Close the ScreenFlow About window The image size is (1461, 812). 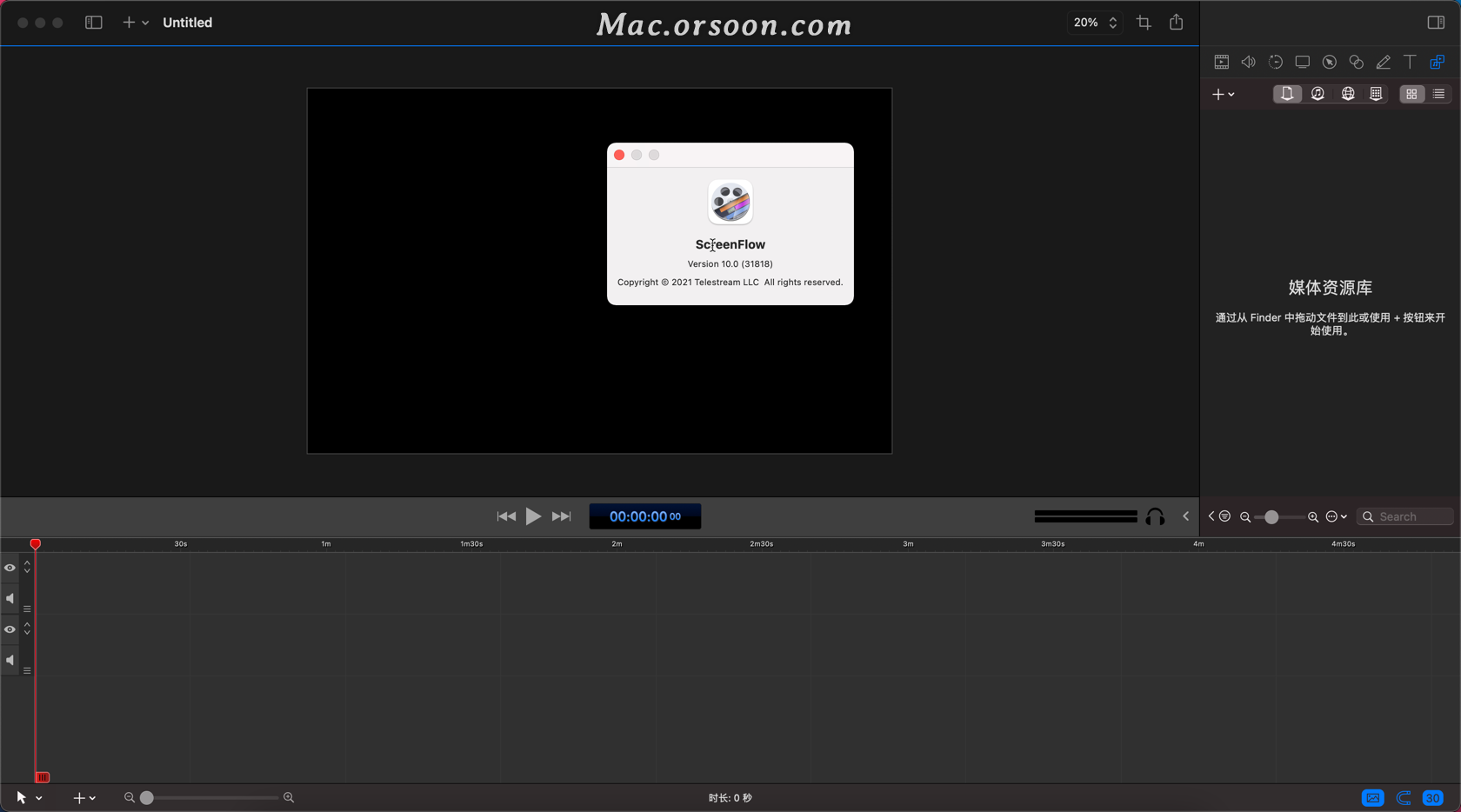pyautogui.click(x=619, y=155)
